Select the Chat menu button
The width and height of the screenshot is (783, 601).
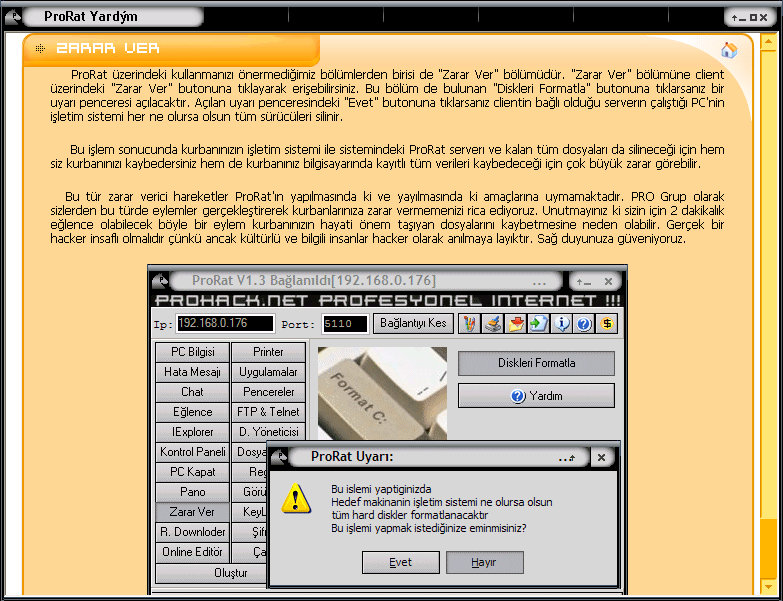tap(192, 392)
